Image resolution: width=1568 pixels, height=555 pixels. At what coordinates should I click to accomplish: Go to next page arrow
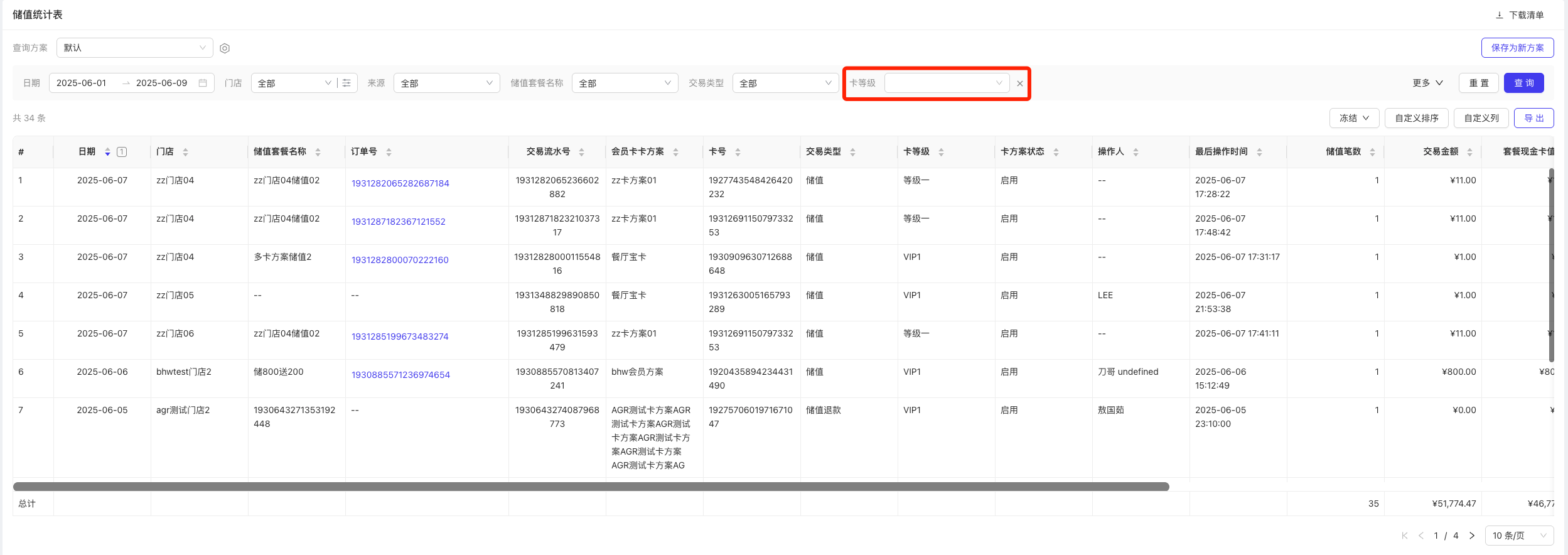pos(1472,536)
